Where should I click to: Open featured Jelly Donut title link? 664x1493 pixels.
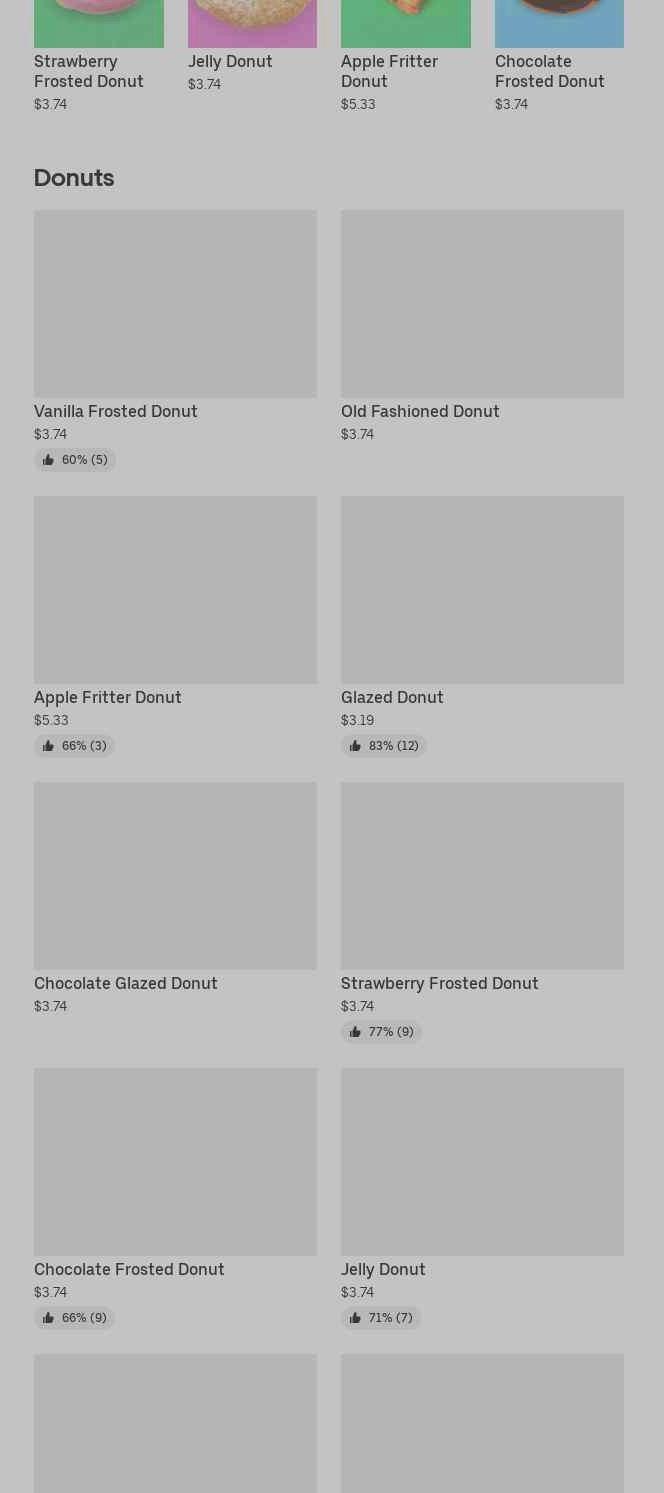pyautogui.click(x=230, y=61)
